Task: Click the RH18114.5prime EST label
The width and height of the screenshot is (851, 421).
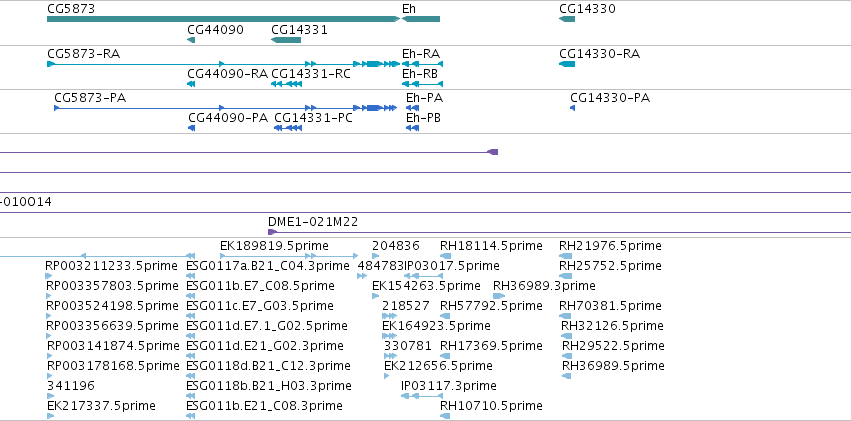Action: [491, 246]
